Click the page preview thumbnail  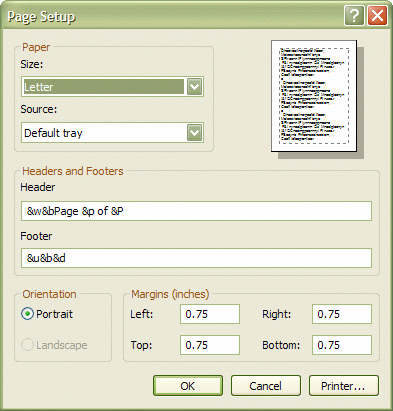point(314,96)
